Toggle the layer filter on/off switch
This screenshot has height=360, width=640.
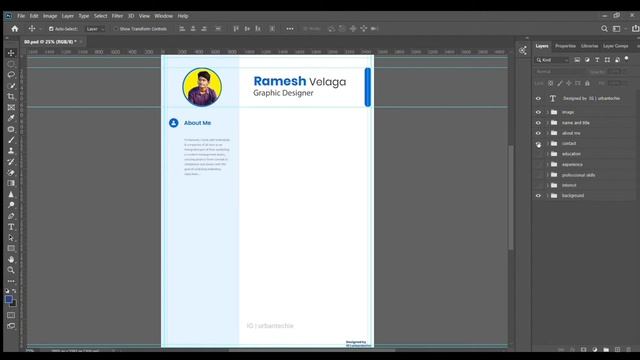627,59
